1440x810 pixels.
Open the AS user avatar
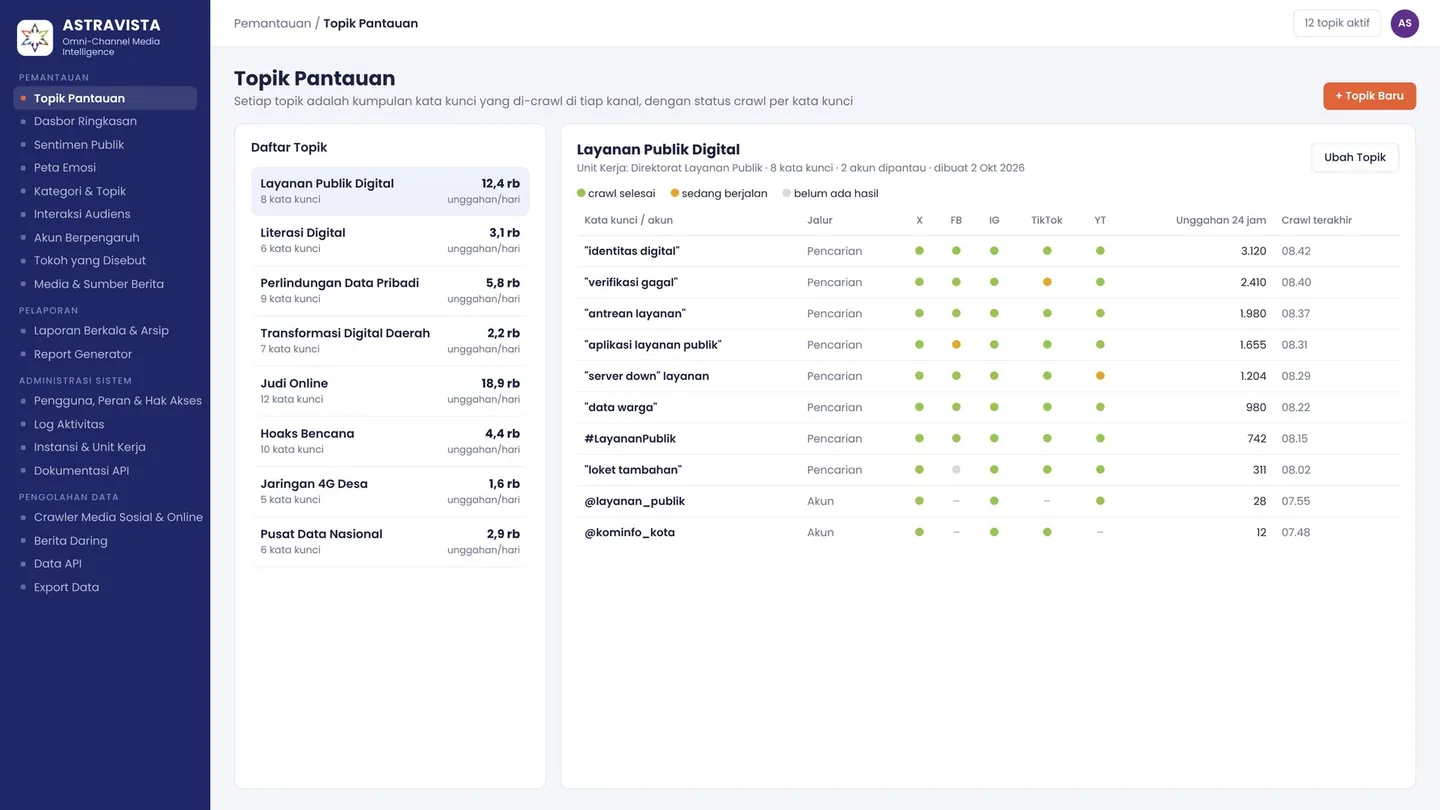(x=1405, y=23)
